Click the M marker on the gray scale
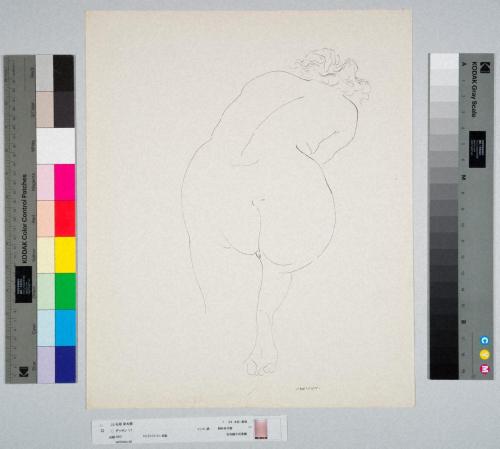 point(463,177)
